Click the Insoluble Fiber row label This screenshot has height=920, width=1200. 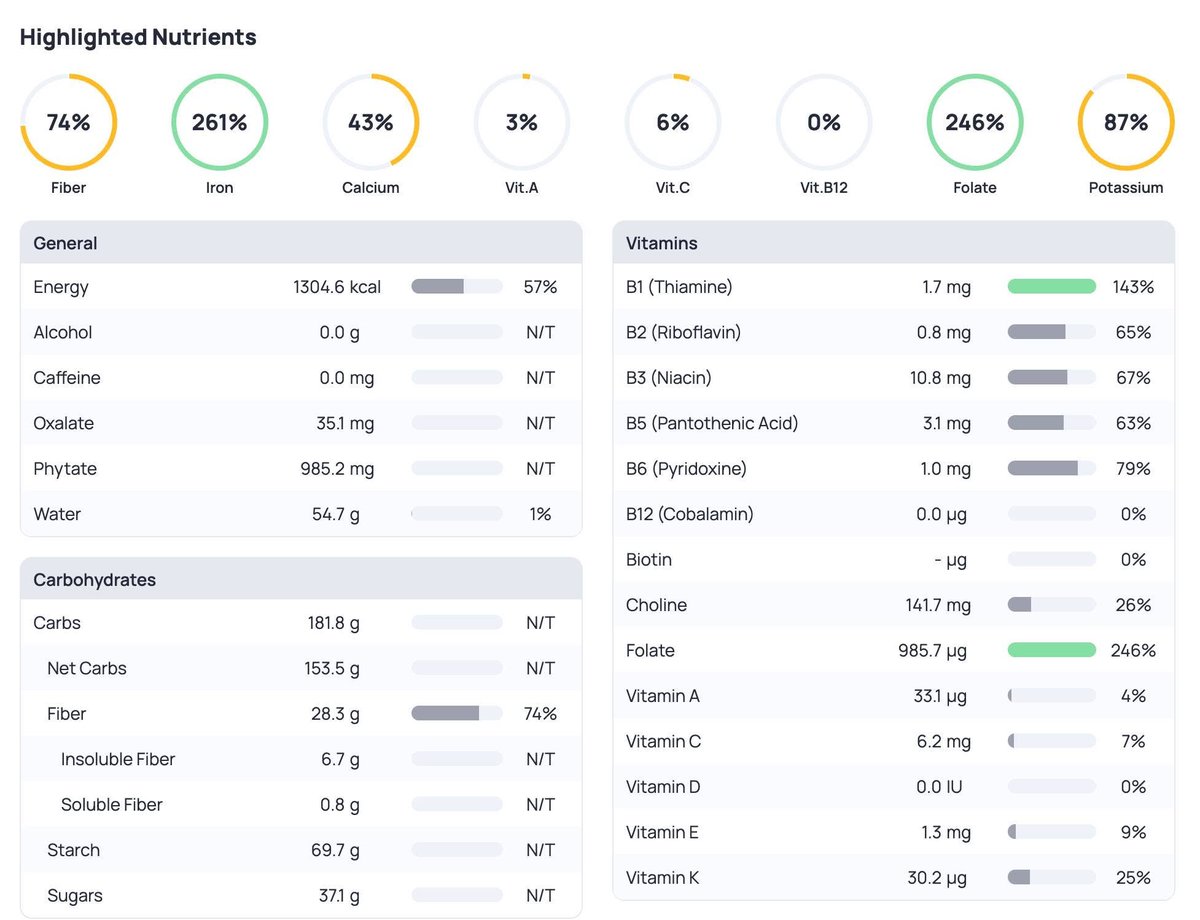[118, 759]
